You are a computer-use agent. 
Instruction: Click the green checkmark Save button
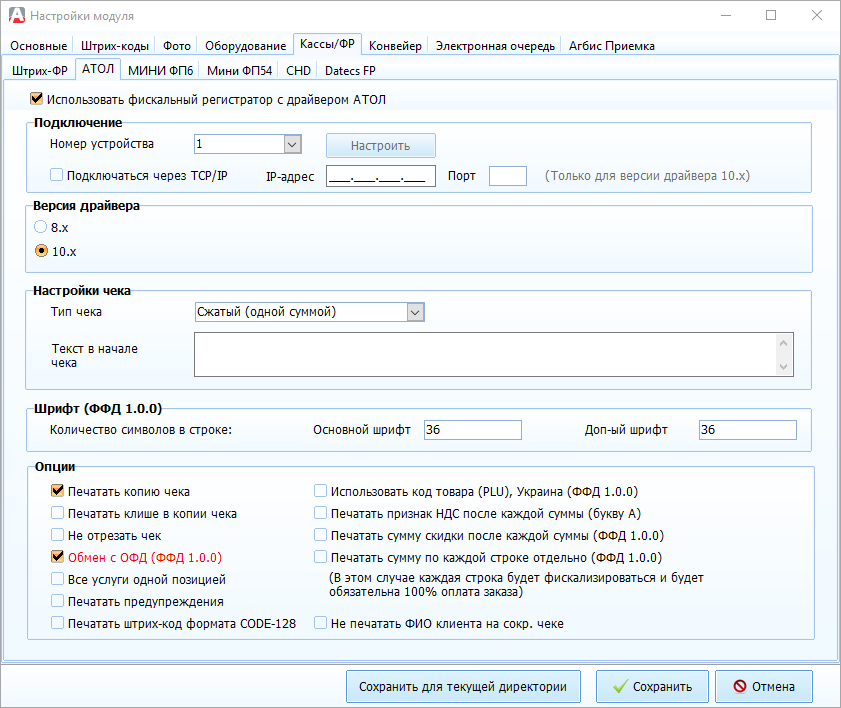click(x=652, y=687)
